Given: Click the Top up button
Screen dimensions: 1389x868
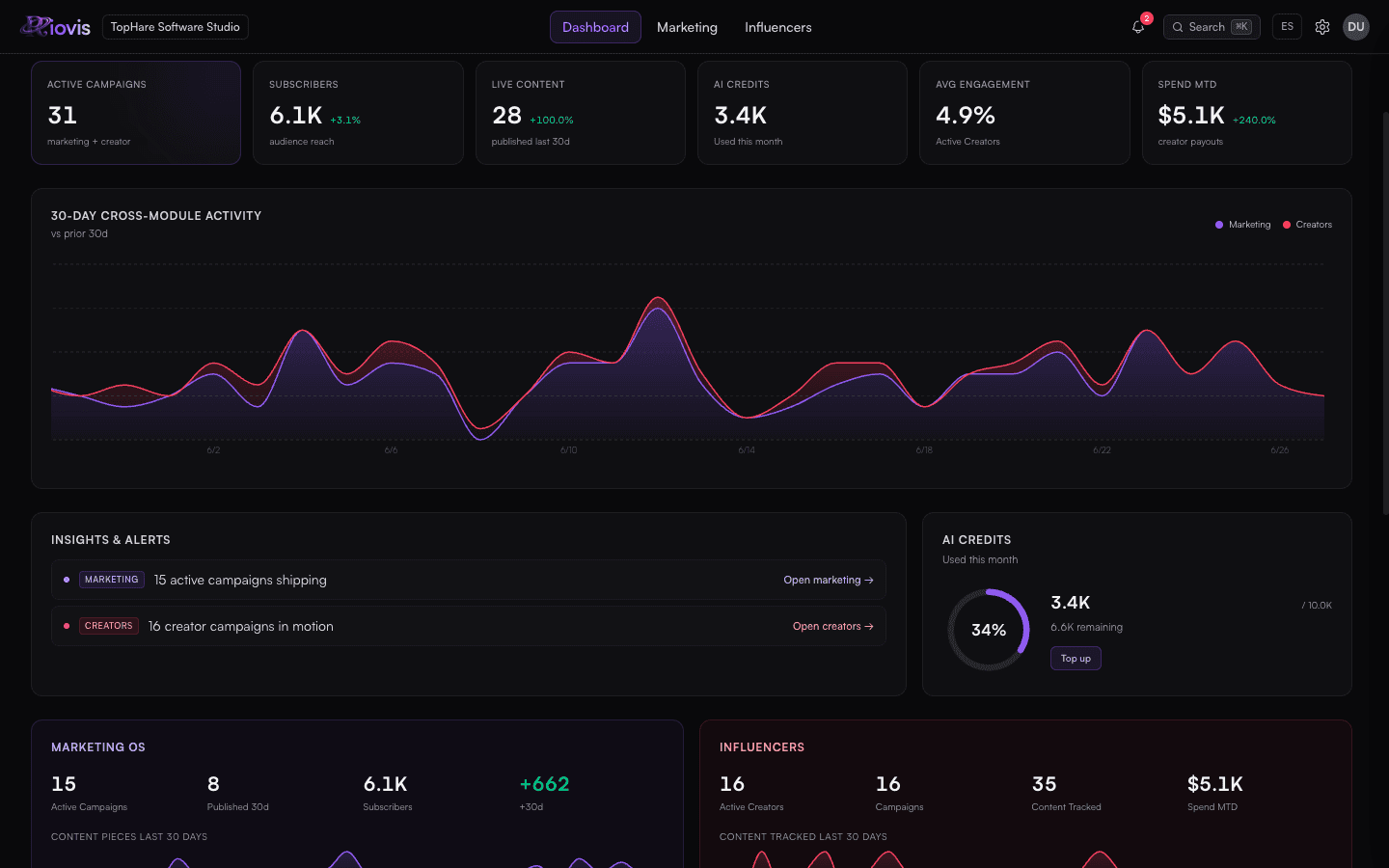Looking at the screenshot, I should [x=1076, y=659].
